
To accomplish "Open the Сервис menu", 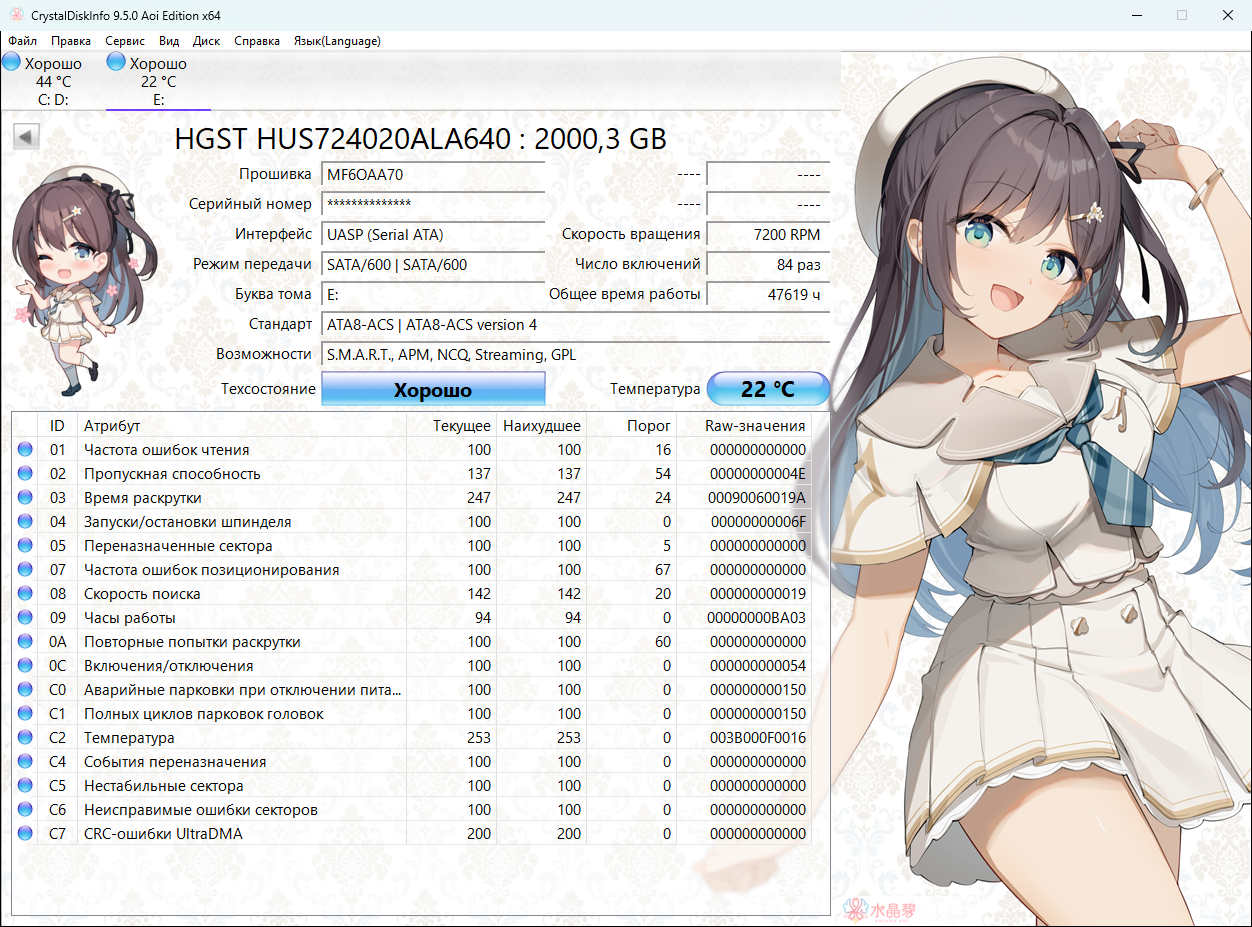I will [125, 41].
